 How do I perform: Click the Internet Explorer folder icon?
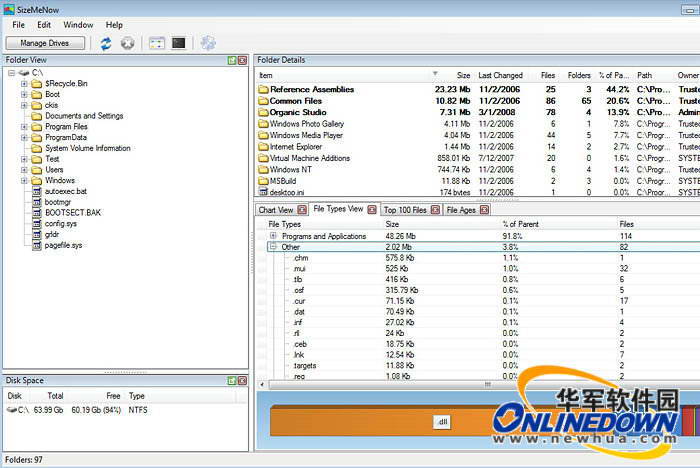[263, 147]
